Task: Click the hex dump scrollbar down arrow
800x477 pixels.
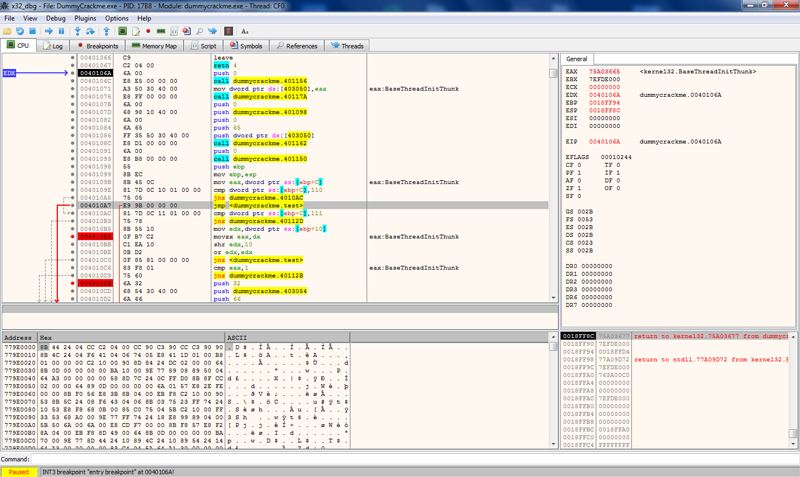Action: click(x=553, y=444)
